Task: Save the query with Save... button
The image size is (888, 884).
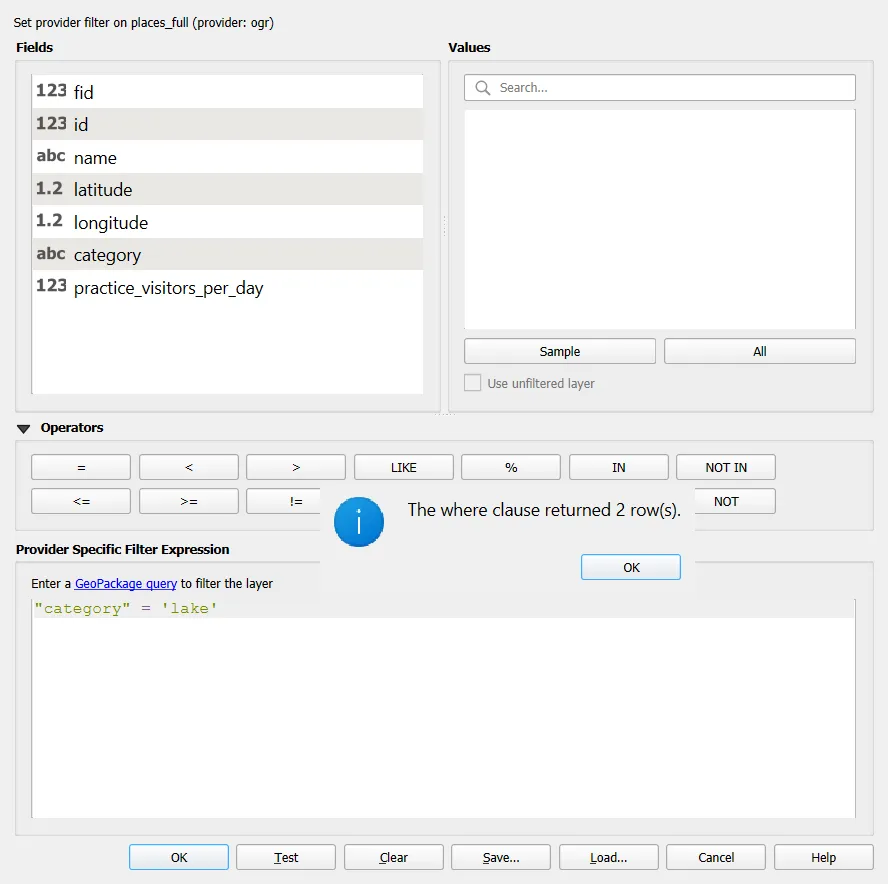Action: coord(501,857)
